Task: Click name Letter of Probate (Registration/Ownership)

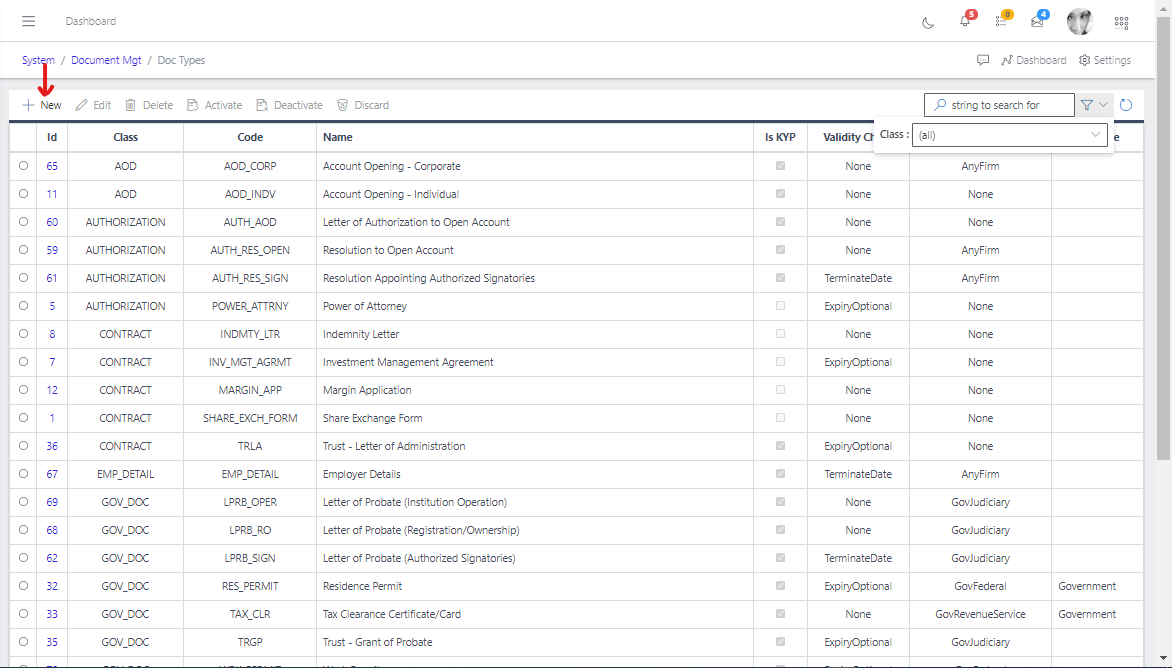Action: (x=421, y=530)
